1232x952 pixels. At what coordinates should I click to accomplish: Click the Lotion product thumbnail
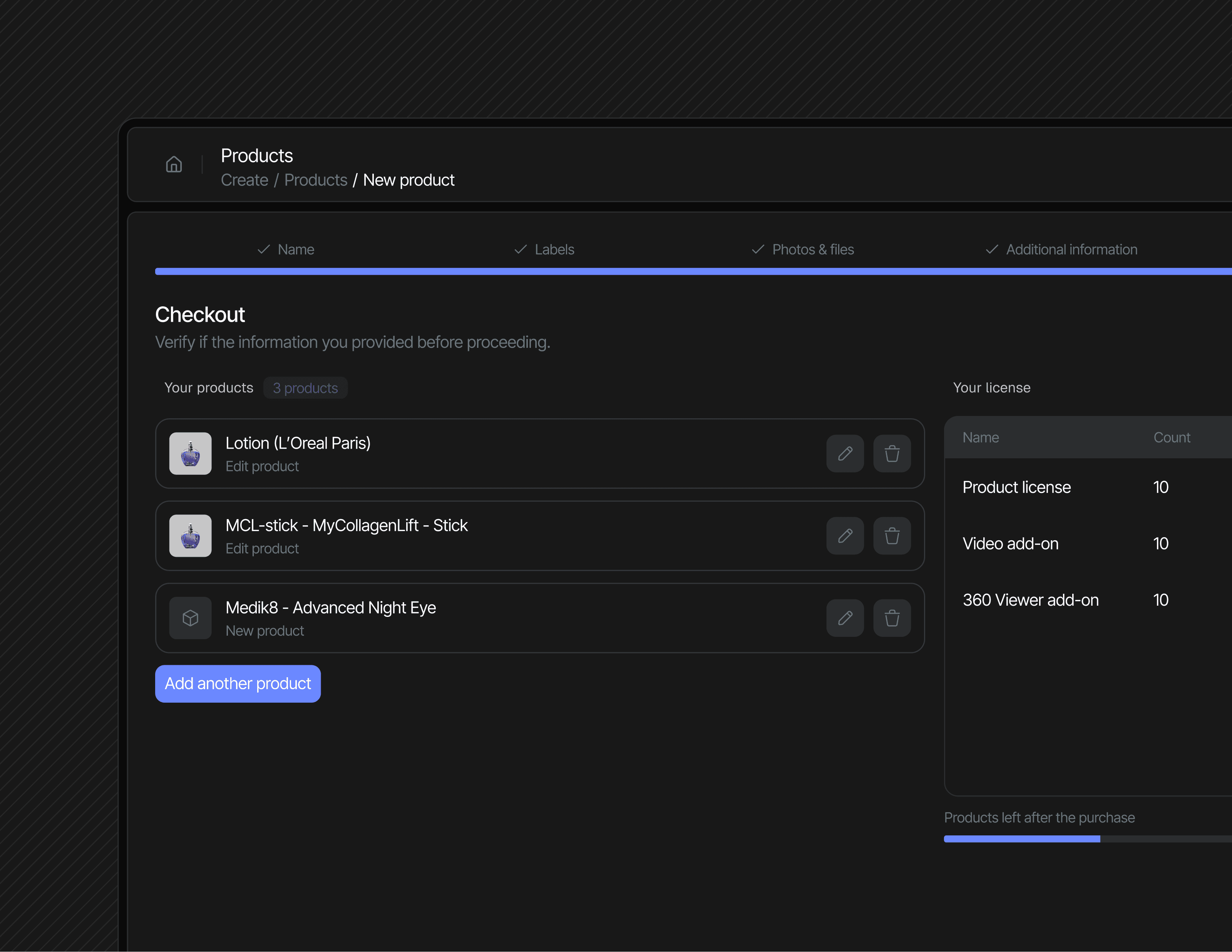pyautogui.click(x=191, y=454)
